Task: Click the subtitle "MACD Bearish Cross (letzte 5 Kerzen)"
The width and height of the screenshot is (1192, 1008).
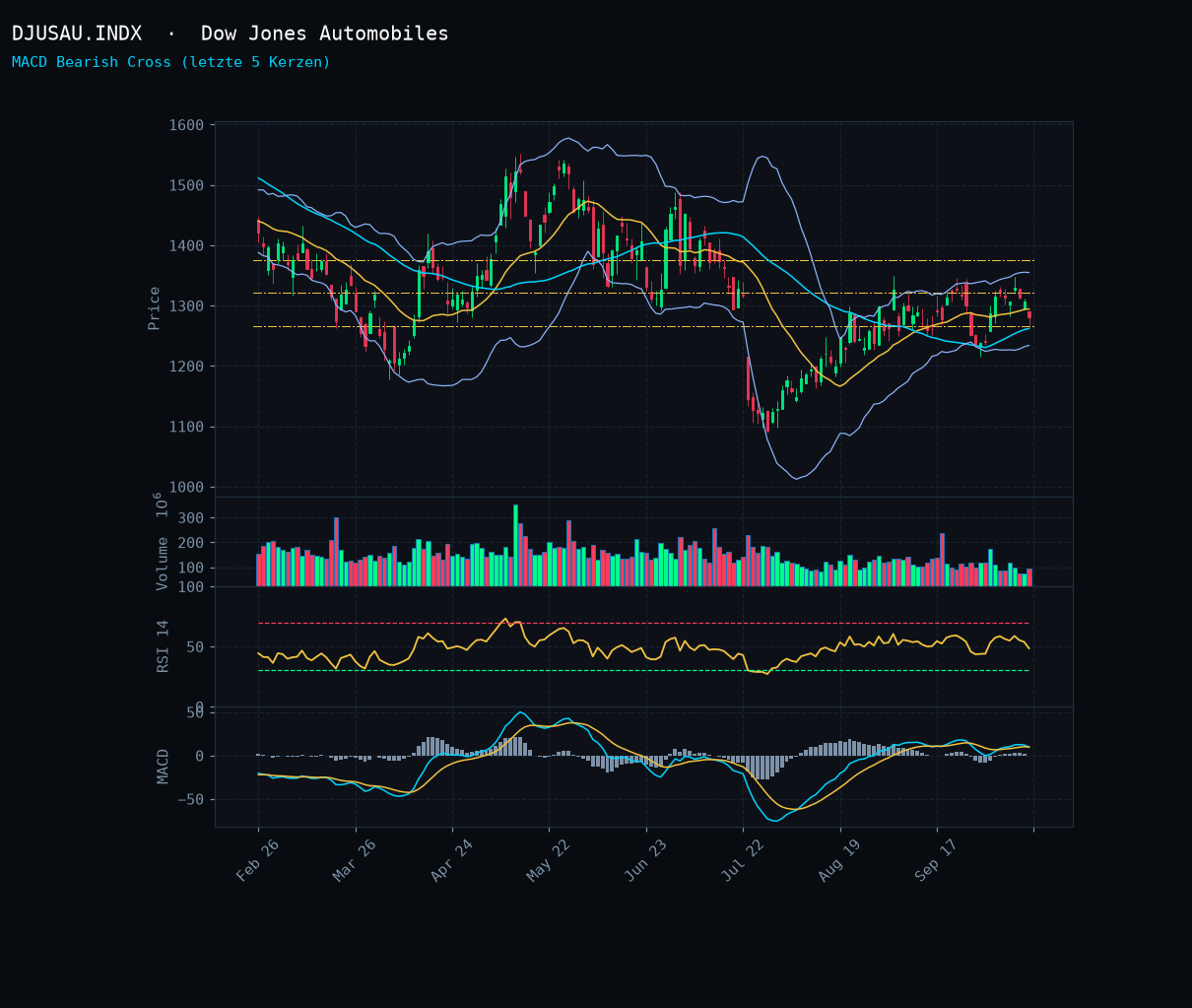Action: click(x=171, y=62)
